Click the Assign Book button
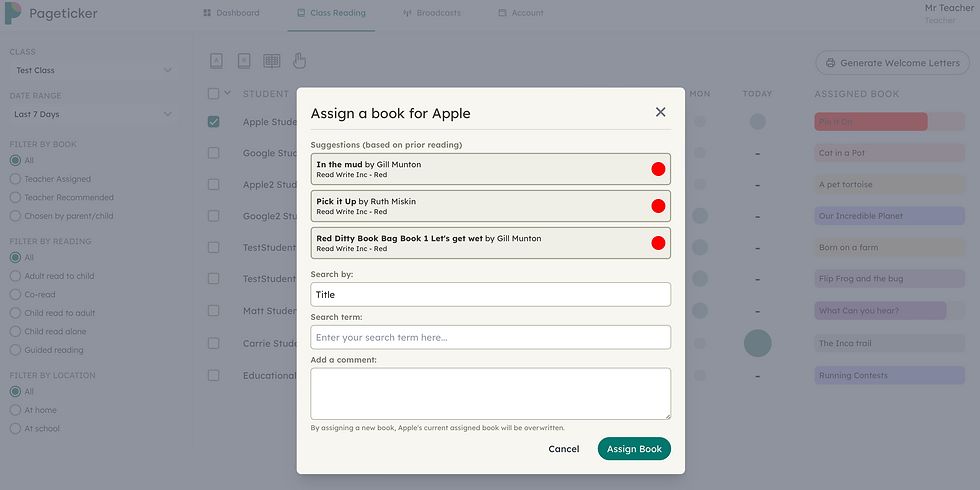Screen dimensions: 980x490 pyautogui.click(x=634, y=449)
